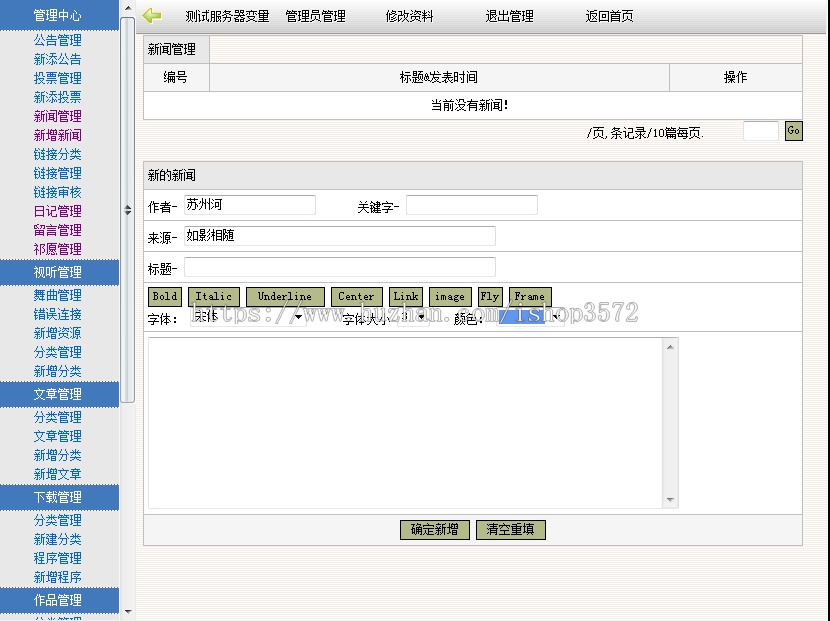Insert a Link with the Link button
Image resolution: width=830 pixels, height=621 pixels.
pos(406,296)
